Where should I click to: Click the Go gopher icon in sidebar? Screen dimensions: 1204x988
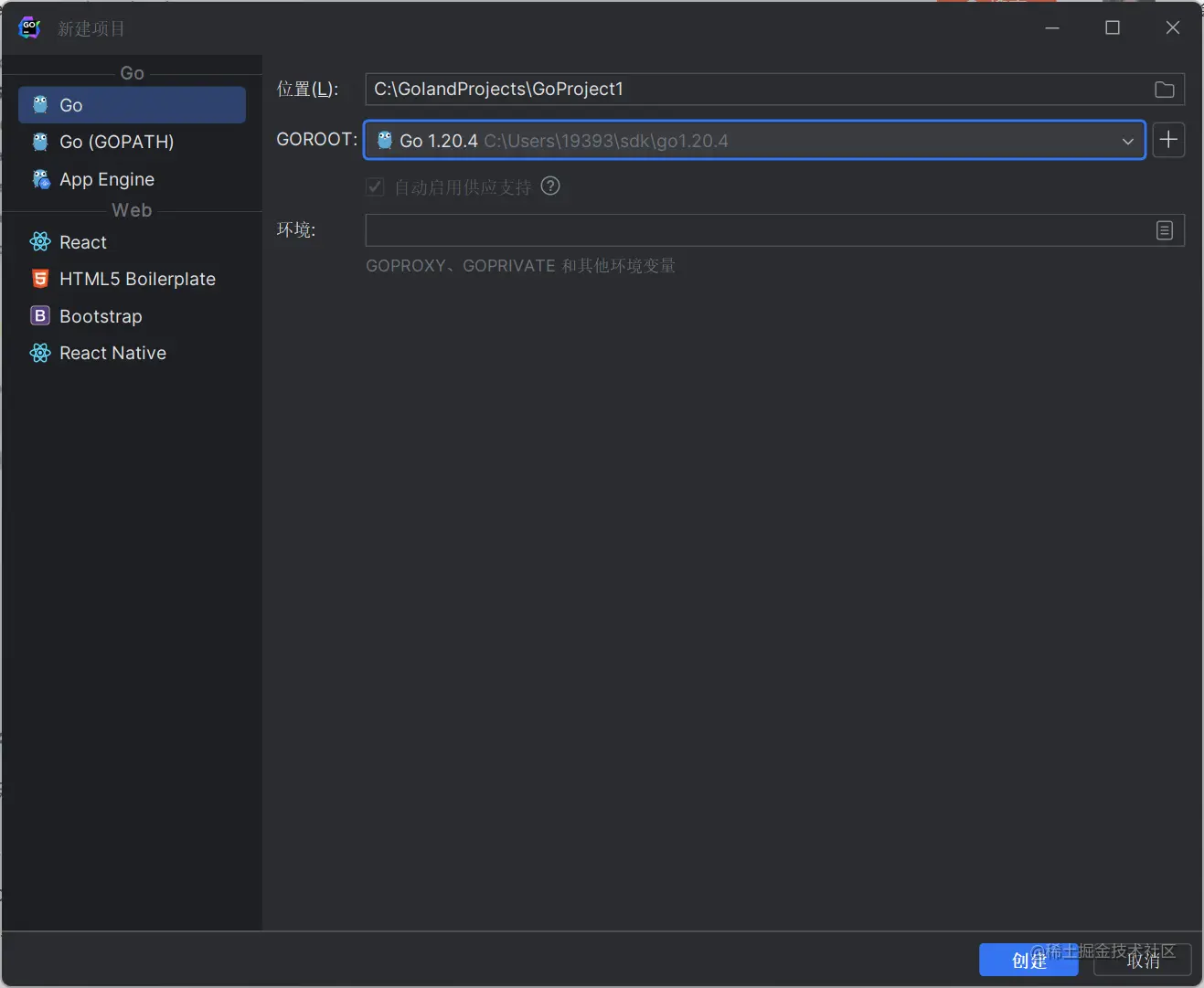tap(40, 104)
